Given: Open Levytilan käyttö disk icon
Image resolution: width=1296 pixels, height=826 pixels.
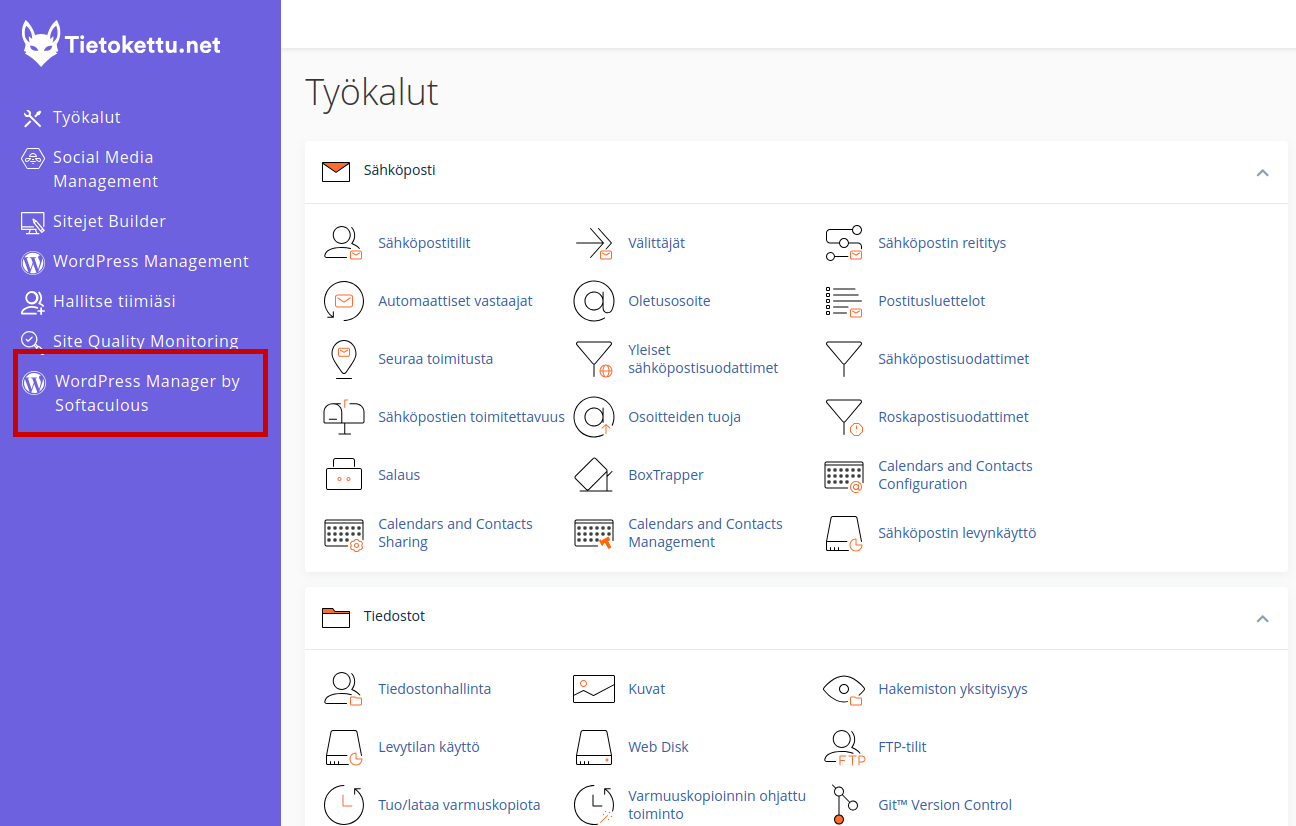Looking at the screenshot, I should point(343,747).
